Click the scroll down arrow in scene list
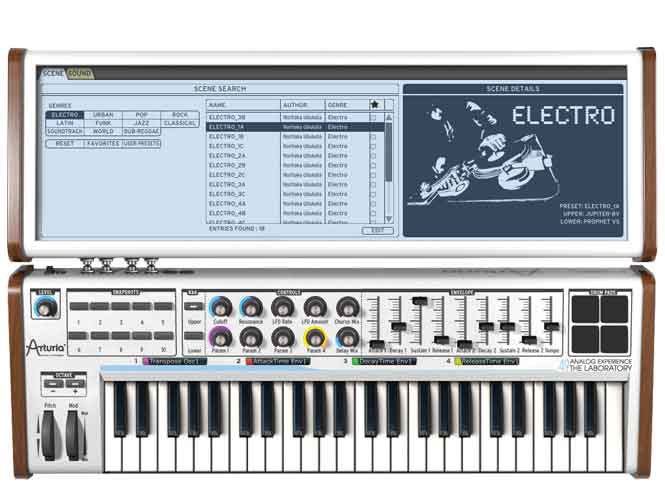The height and width of the screenshot is (486, 665). (x=388, y=219)
